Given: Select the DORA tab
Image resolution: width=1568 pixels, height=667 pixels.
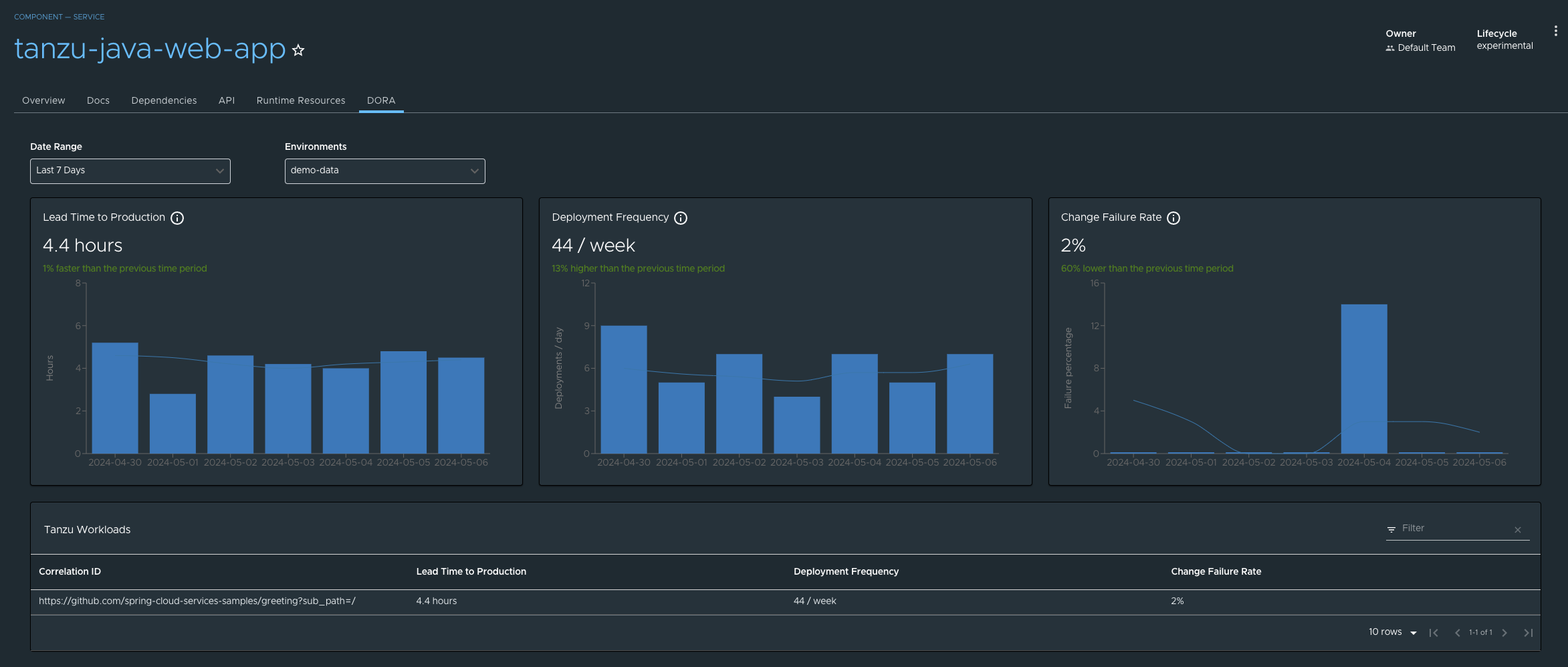Looking at the screenshot, I should pyautogui.click(x=381, y=100).
